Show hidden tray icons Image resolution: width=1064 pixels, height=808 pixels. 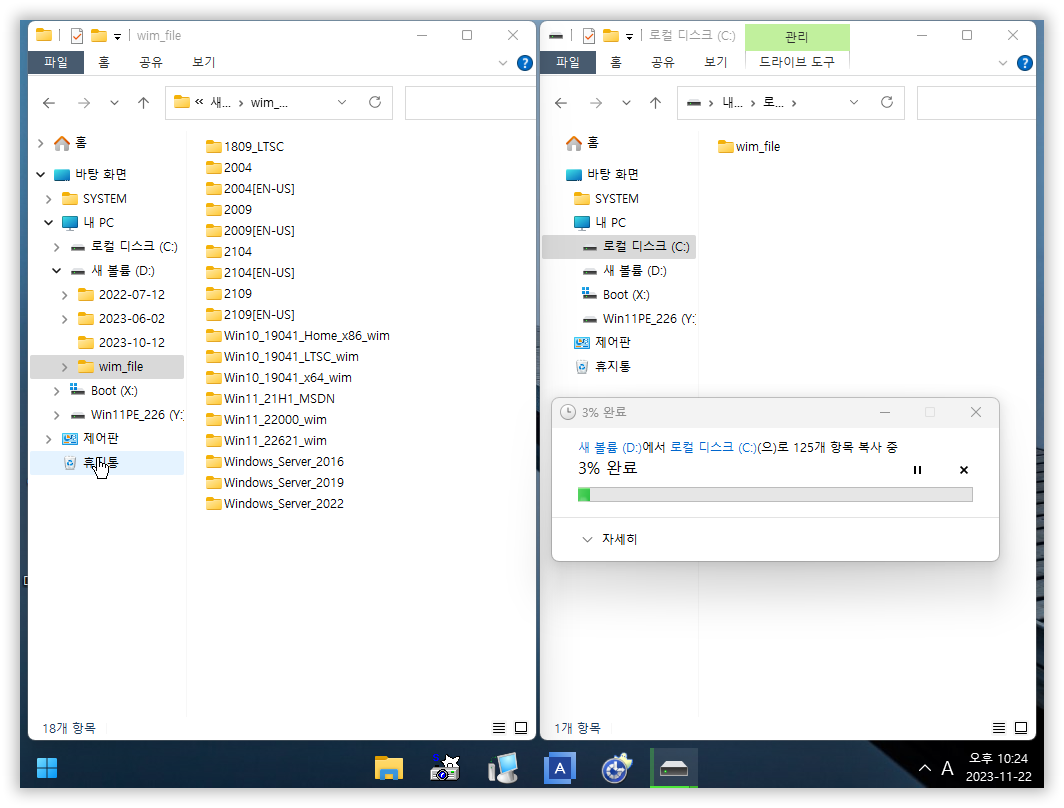click(924, 768)
